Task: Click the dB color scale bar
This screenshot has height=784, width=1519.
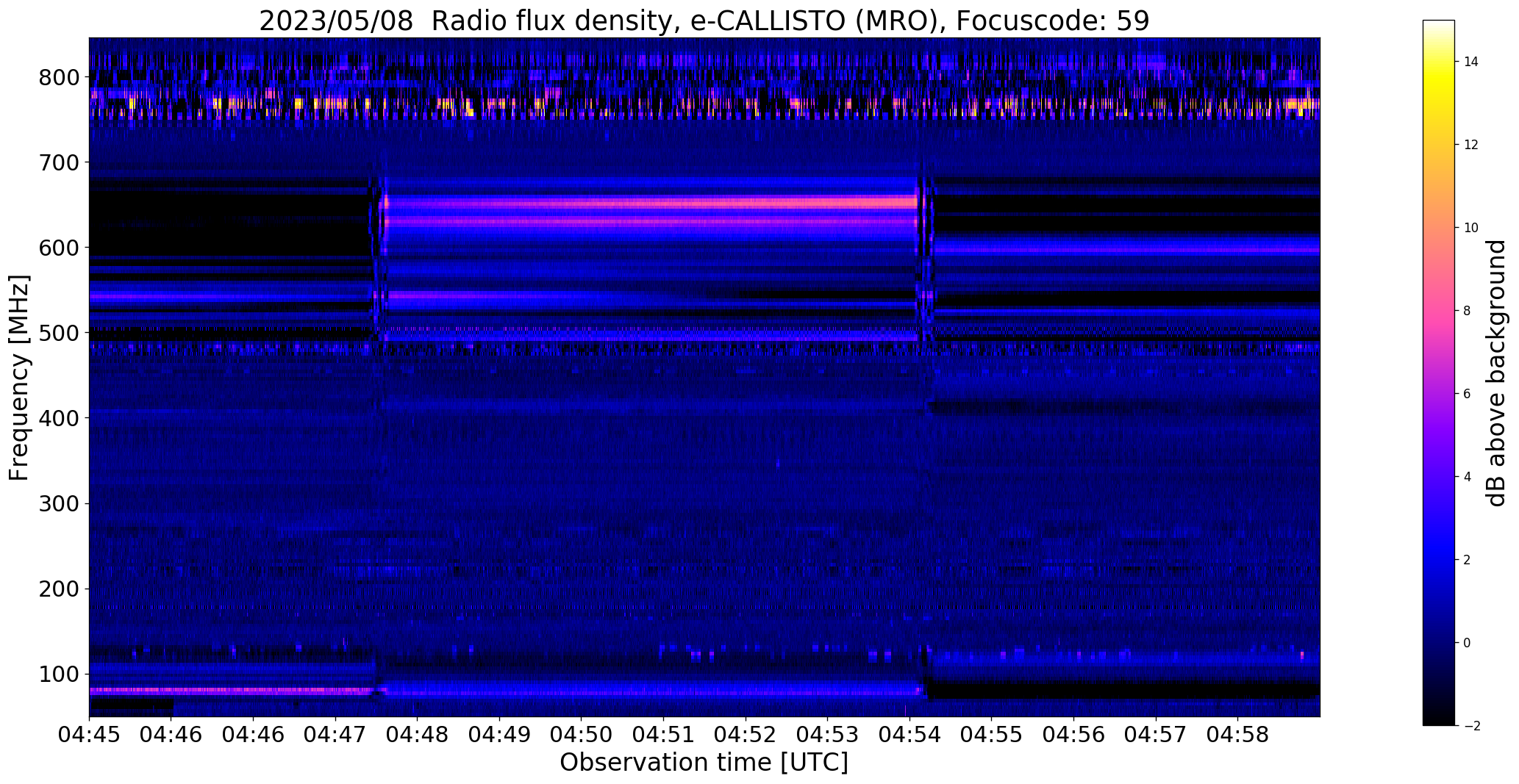Action: point(1439,373)
